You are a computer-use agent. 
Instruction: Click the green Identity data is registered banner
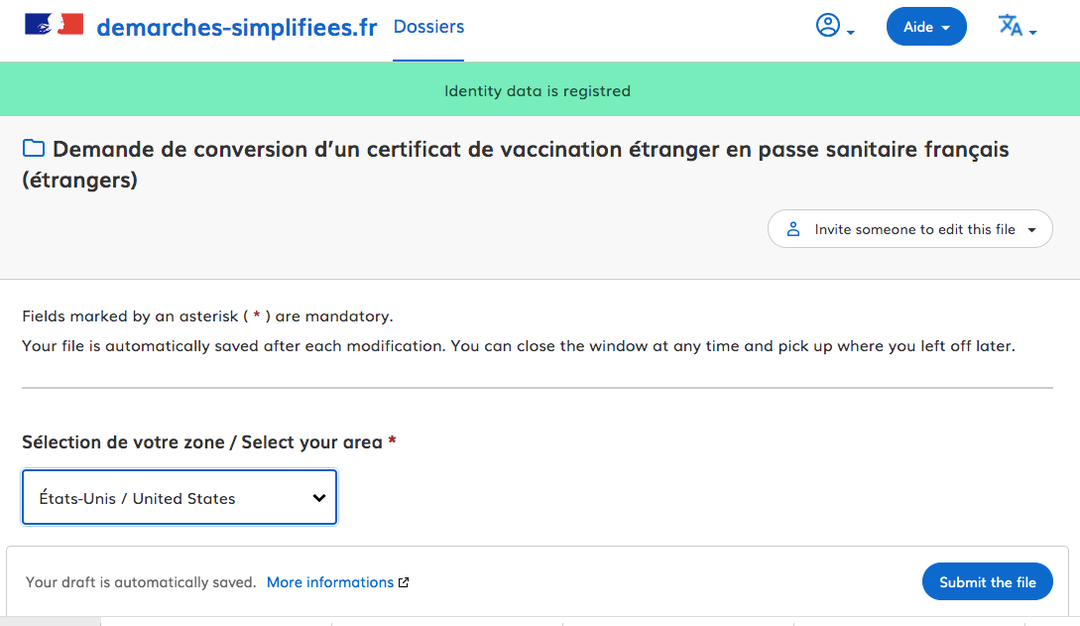pos(540,89)
